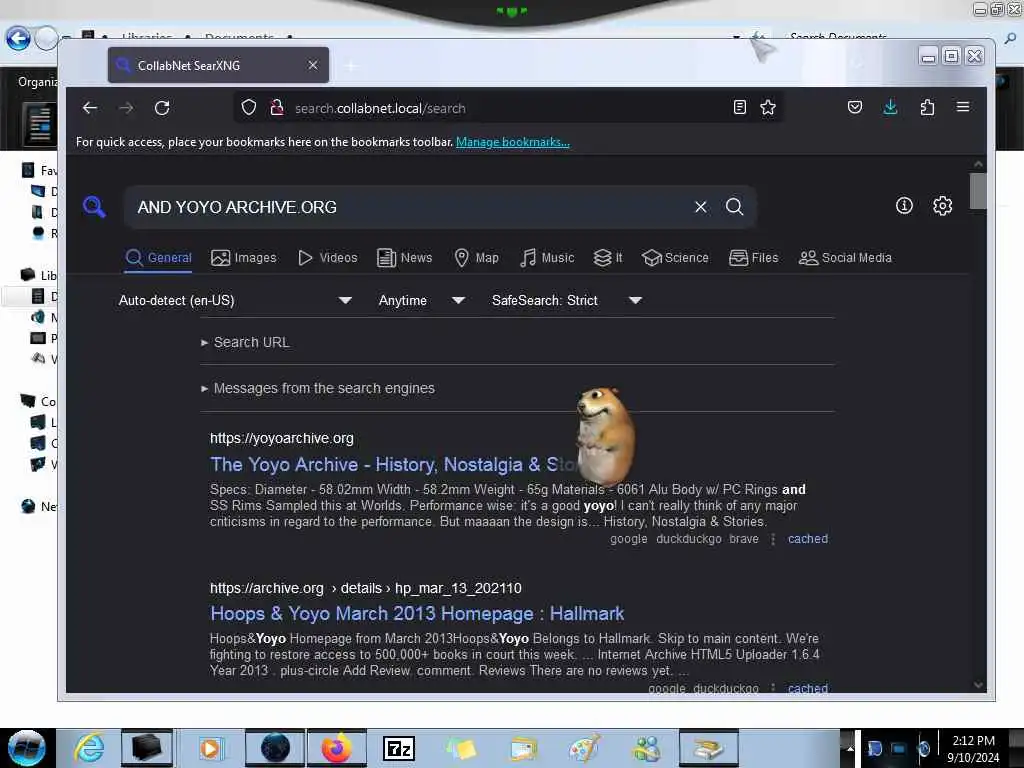Click 'brave' engine label on first result
This screenshot has height=768, width=1024.
[744, 539]
